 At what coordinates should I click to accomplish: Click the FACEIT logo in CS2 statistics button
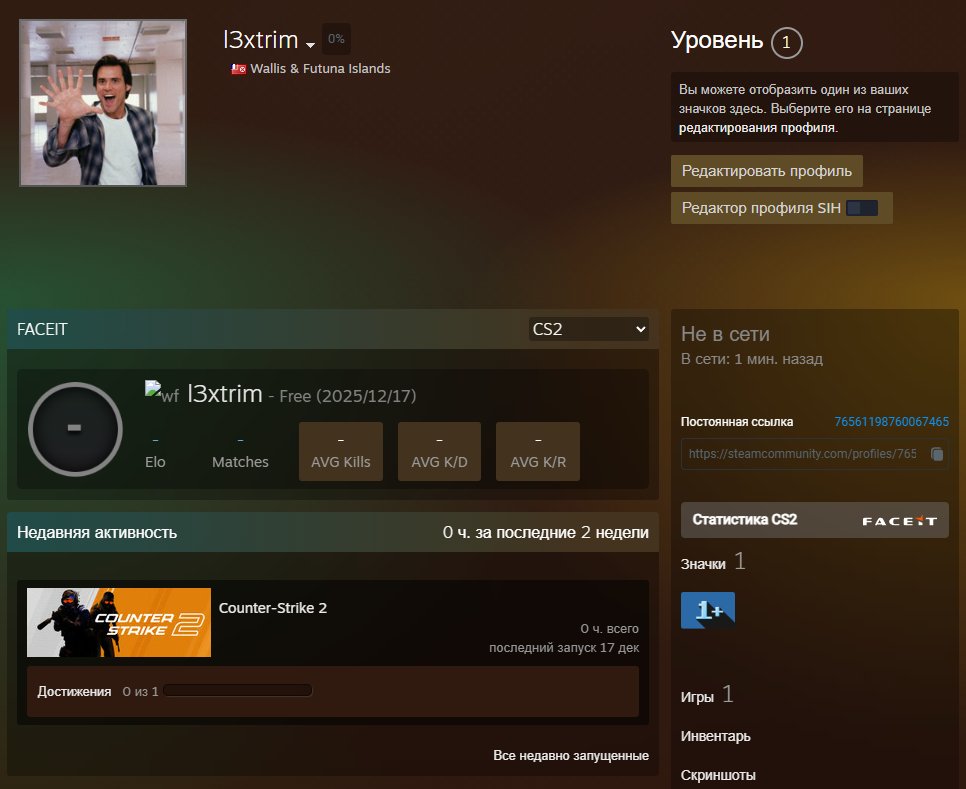tap(899, 521)
